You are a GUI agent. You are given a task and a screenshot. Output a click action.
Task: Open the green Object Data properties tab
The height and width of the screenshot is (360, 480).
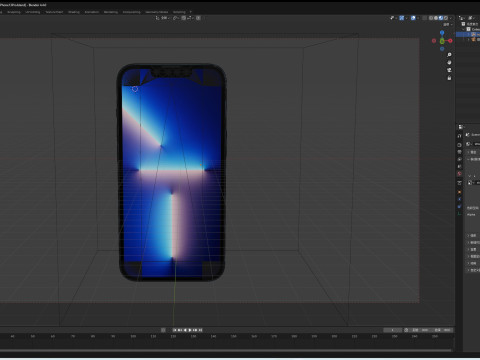pyautogui.click(x=459, y=214)
